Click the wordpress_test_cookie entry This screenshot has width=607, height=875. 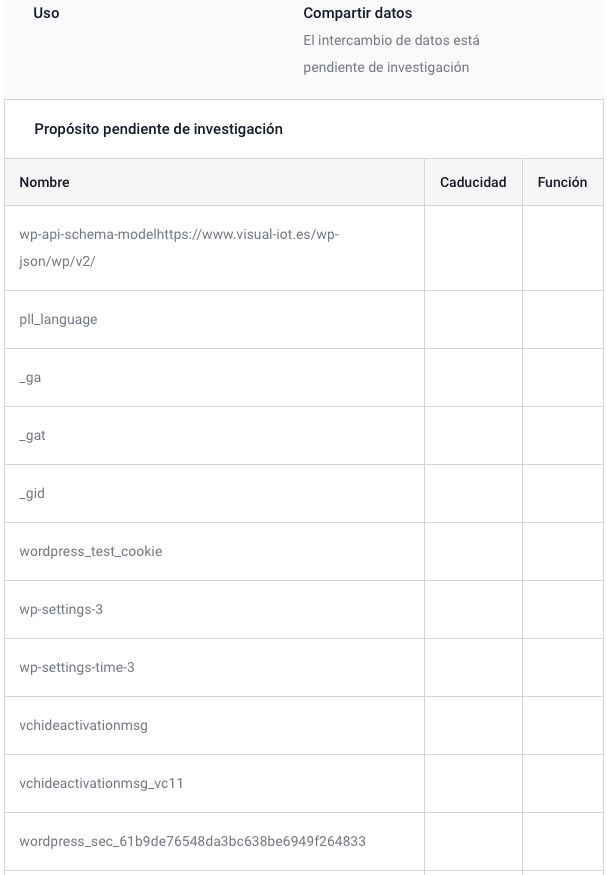click(91, 551)
